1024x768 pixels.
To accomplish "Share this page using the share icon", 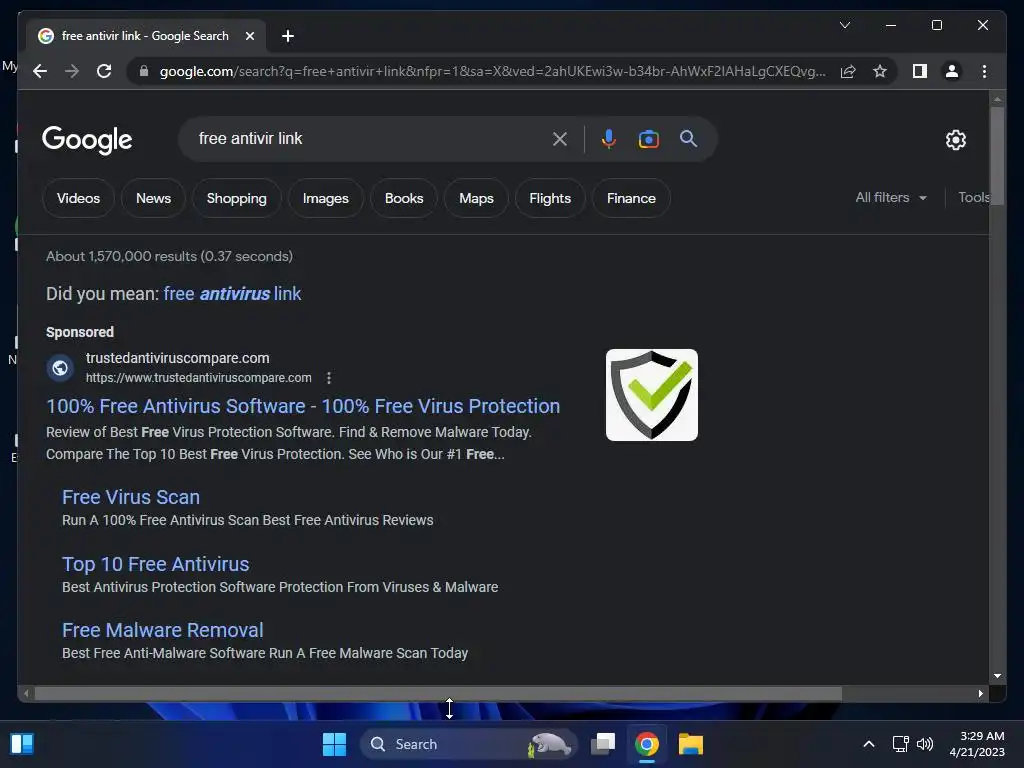I will tap(848, 71).
